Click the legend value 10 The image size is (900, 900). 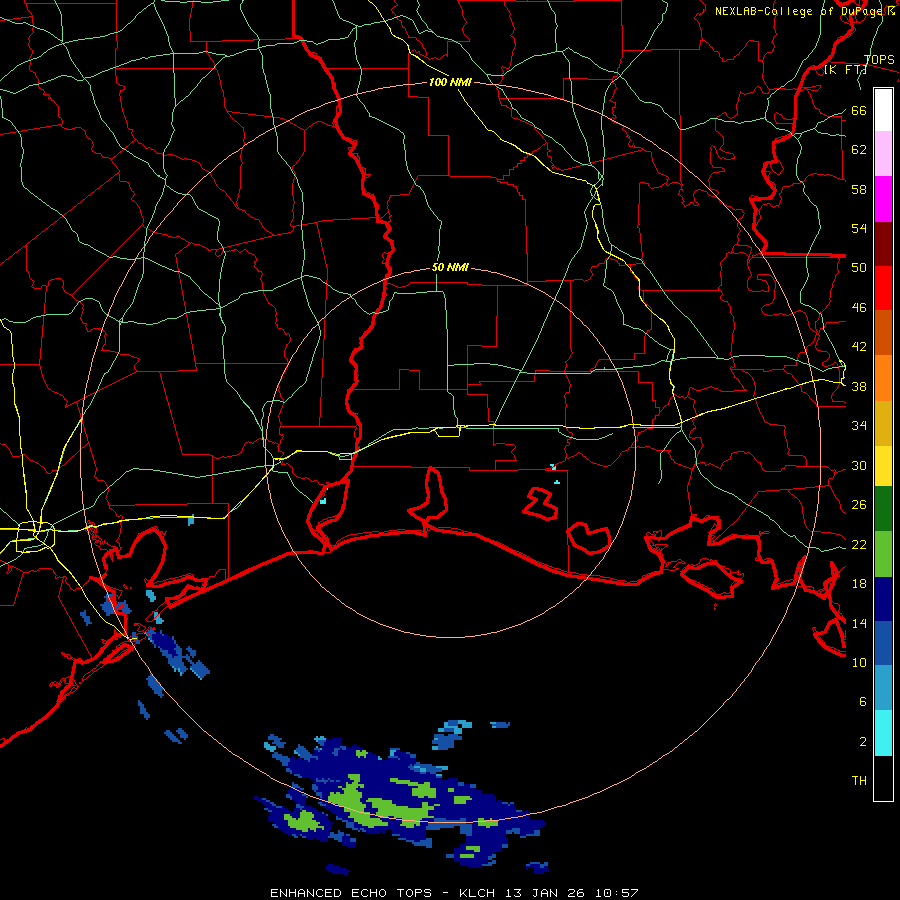(x=859, y=662)
